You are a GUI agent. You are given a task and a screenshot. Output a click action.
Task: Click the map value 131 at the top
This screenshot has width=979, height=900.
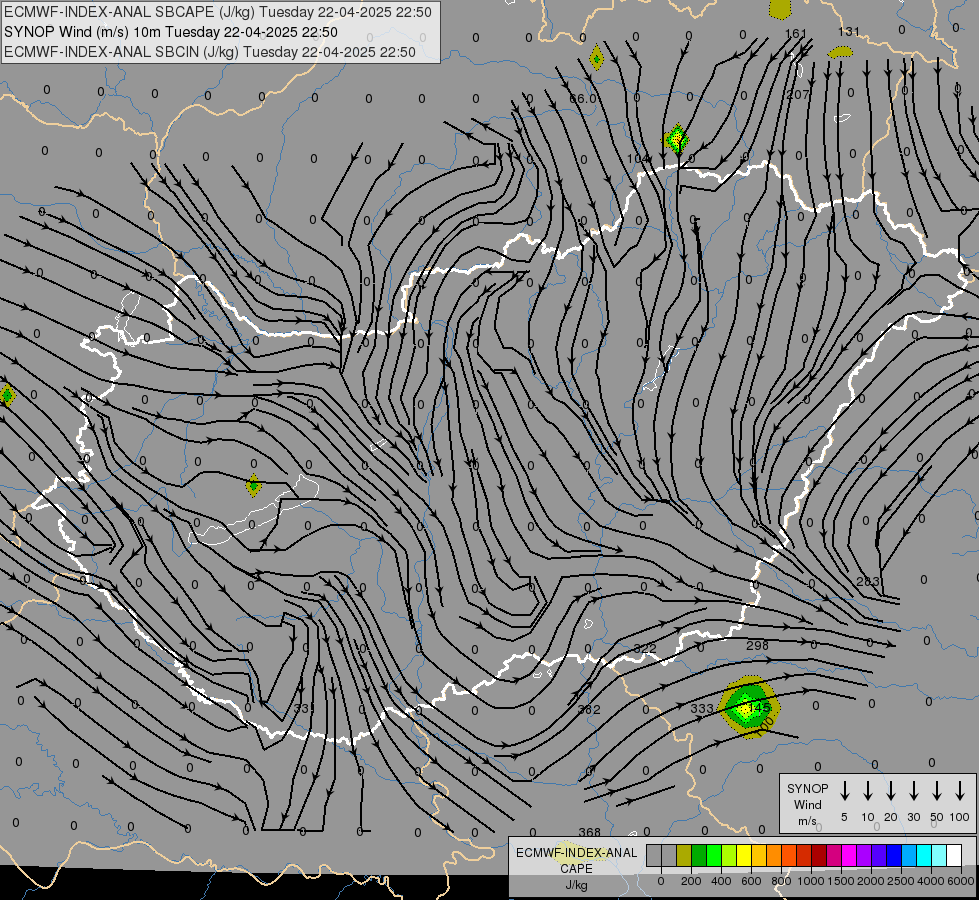point(849,31)
